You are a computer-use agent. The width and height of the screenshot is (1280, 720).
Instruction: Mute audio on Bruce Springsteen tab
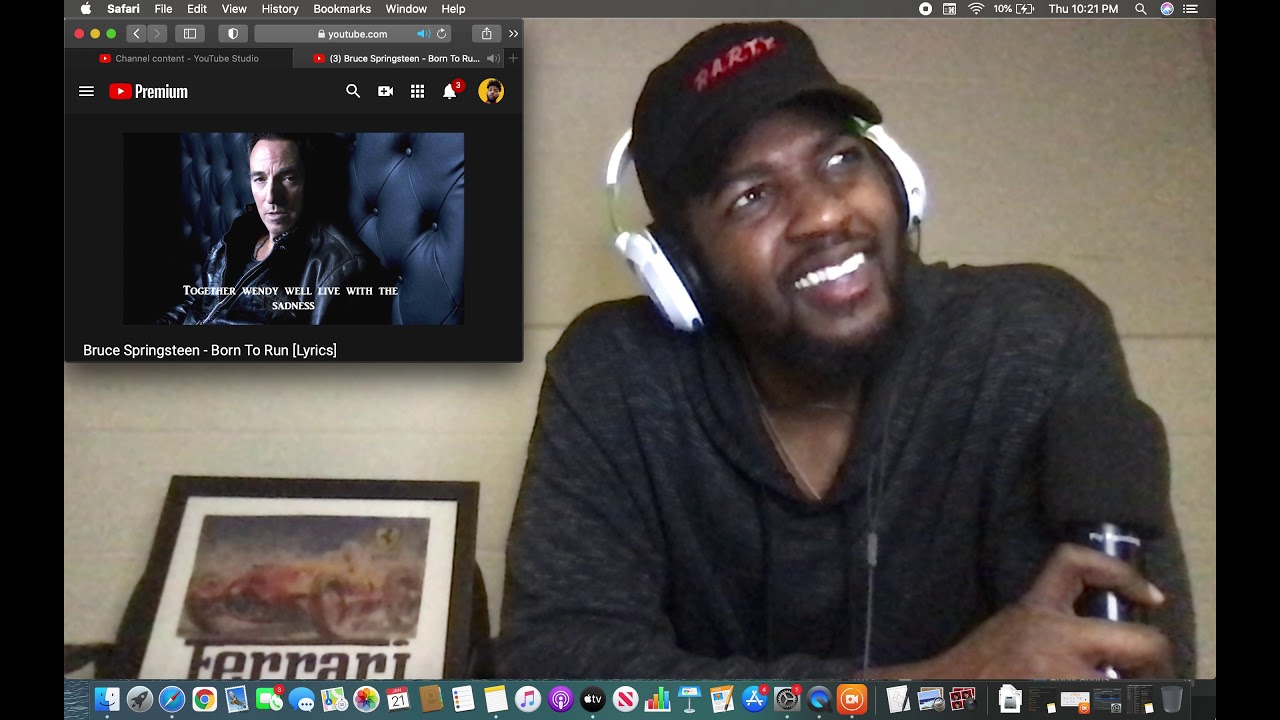[x=492, y=58]
